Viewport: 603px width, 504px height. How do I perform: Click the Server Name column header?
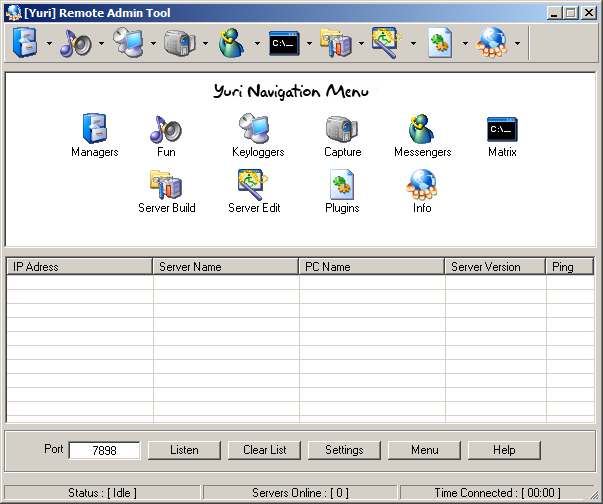coord(226,267)
